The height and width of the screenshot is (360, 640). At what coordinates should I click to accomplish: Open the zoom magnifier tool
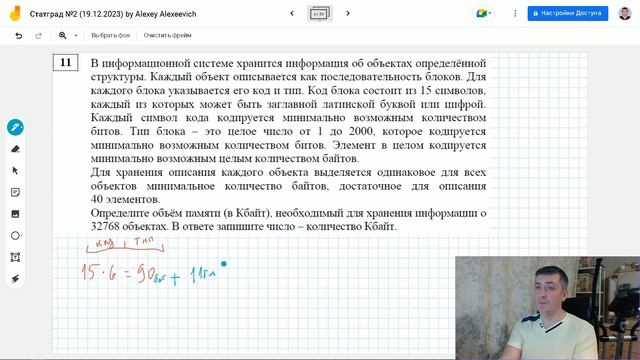[x=62, y=36]
